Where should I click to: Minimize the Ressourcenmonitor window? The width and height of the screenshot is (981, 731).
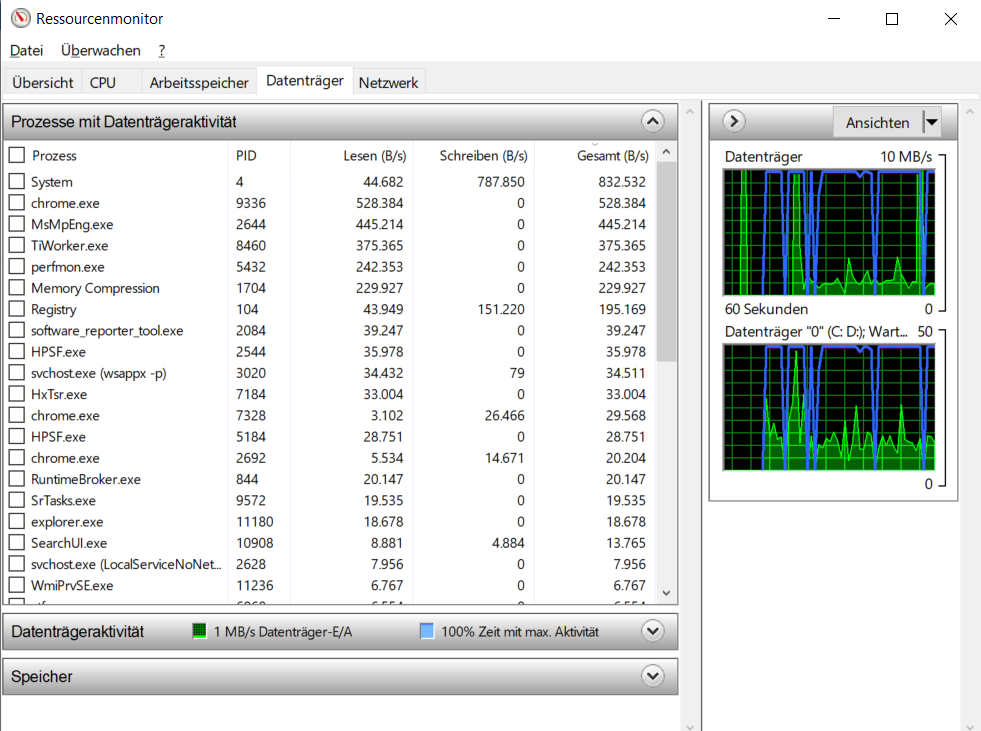[x=834, y=19]
